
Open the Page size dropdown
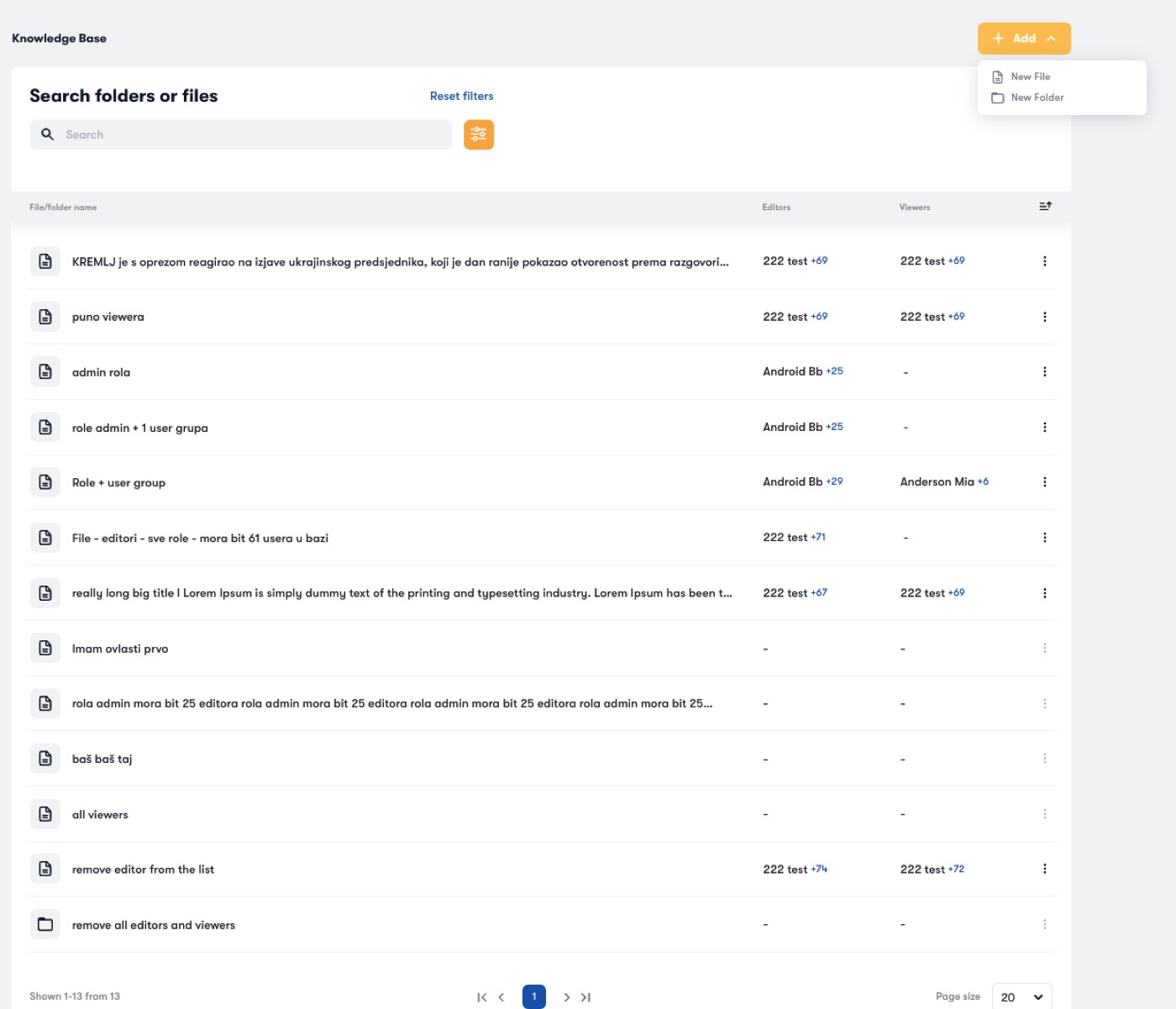pyautogui.click(x=1022, y=997)
